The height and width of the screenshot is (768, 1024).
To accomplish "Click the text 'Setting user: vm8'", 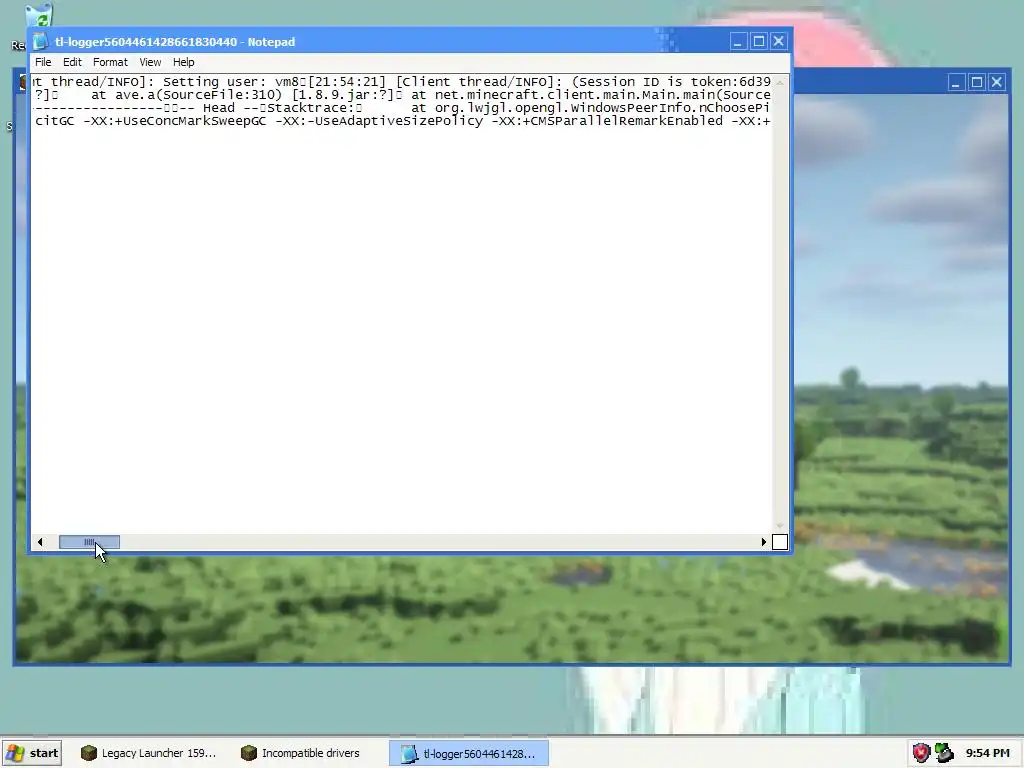I will tap(231, 82).
